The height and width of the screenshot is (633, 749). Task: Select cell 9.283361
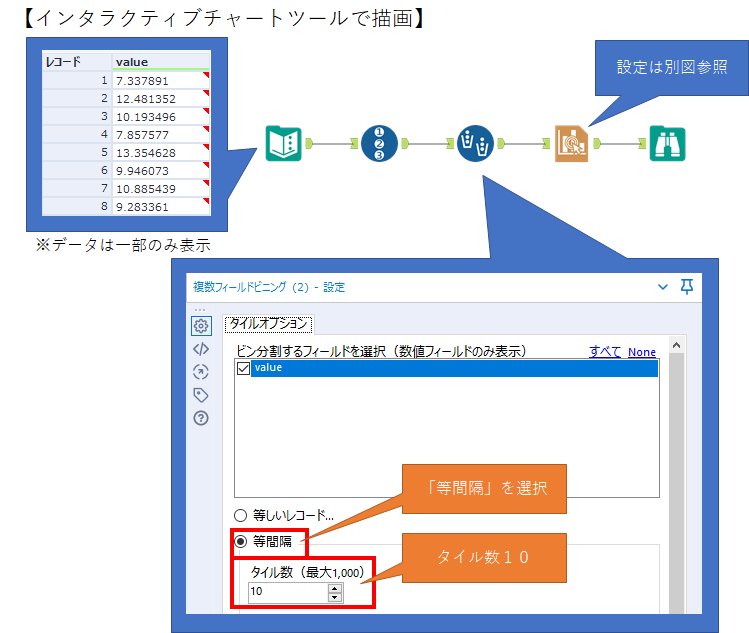point(161,207)
